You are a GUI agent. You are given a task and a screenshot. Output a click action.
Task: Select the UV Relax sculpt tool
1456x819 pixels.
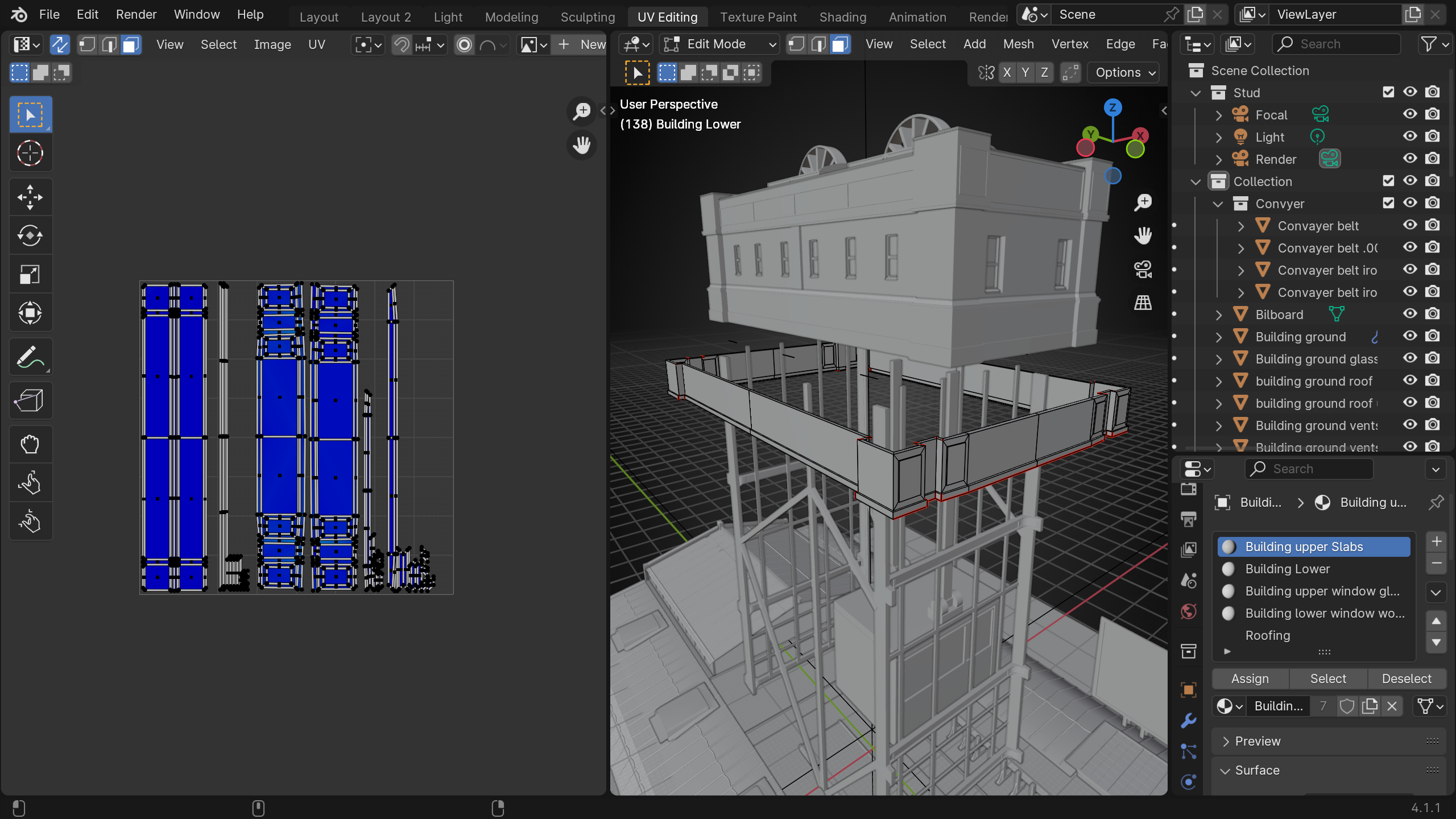[31, 483]
